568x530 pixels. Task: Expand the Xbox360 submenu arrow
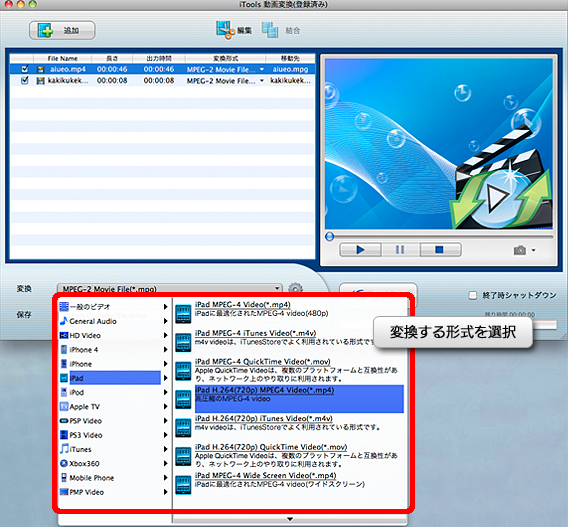(166, 463)
